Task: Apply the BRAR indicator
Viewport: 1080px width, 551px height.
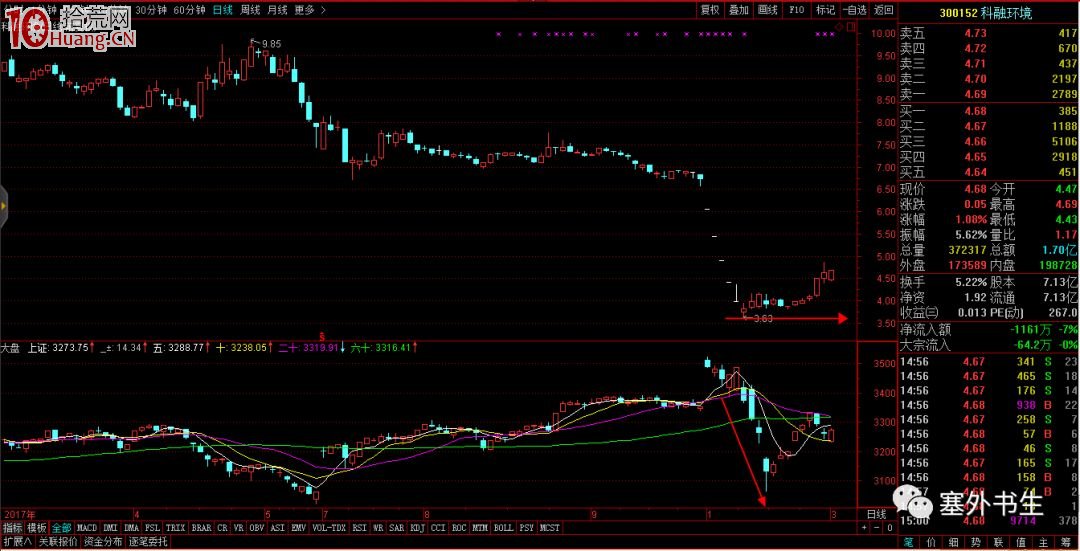Action: point(202,528)
